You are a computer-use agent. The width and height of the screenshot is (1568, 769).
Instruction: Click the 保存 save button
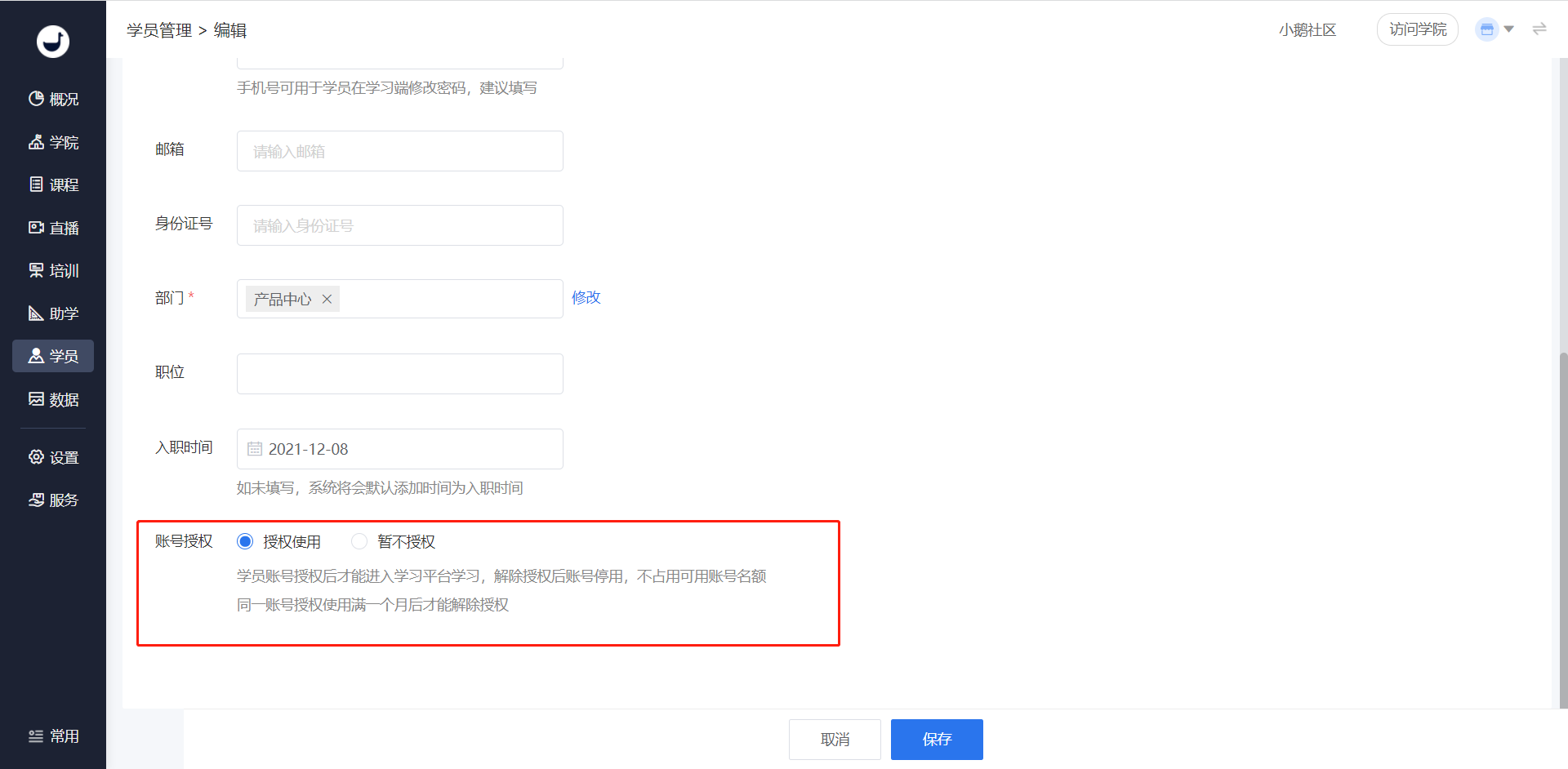(x=937, y=740)
